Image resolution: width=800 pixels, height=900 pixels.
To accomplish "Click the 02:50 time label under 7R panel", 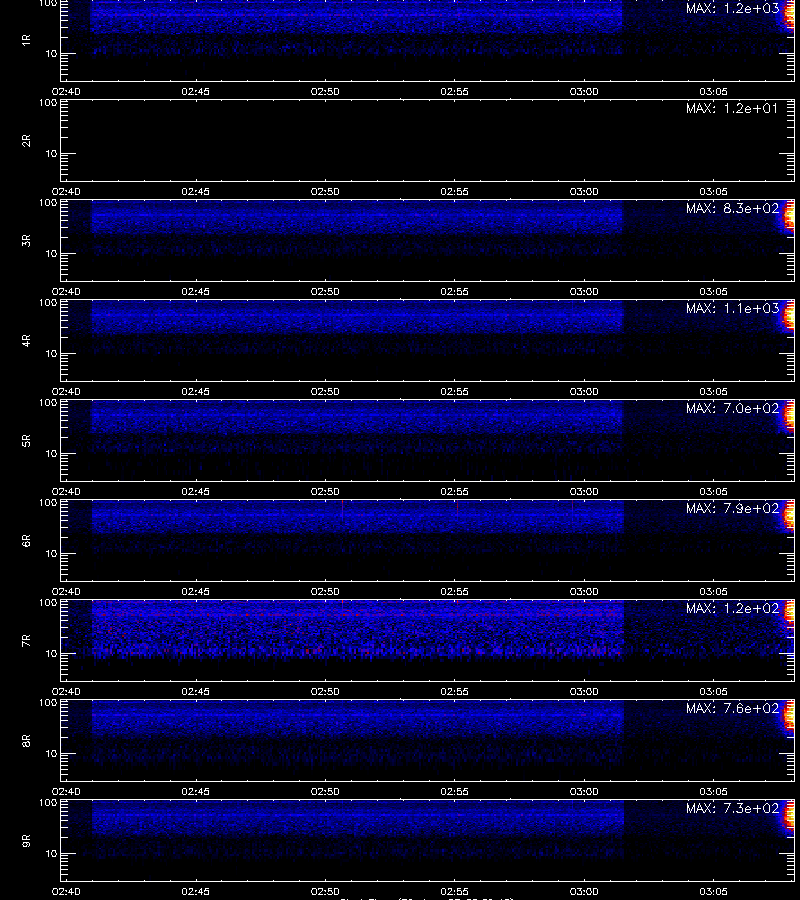I will point(325,691).
